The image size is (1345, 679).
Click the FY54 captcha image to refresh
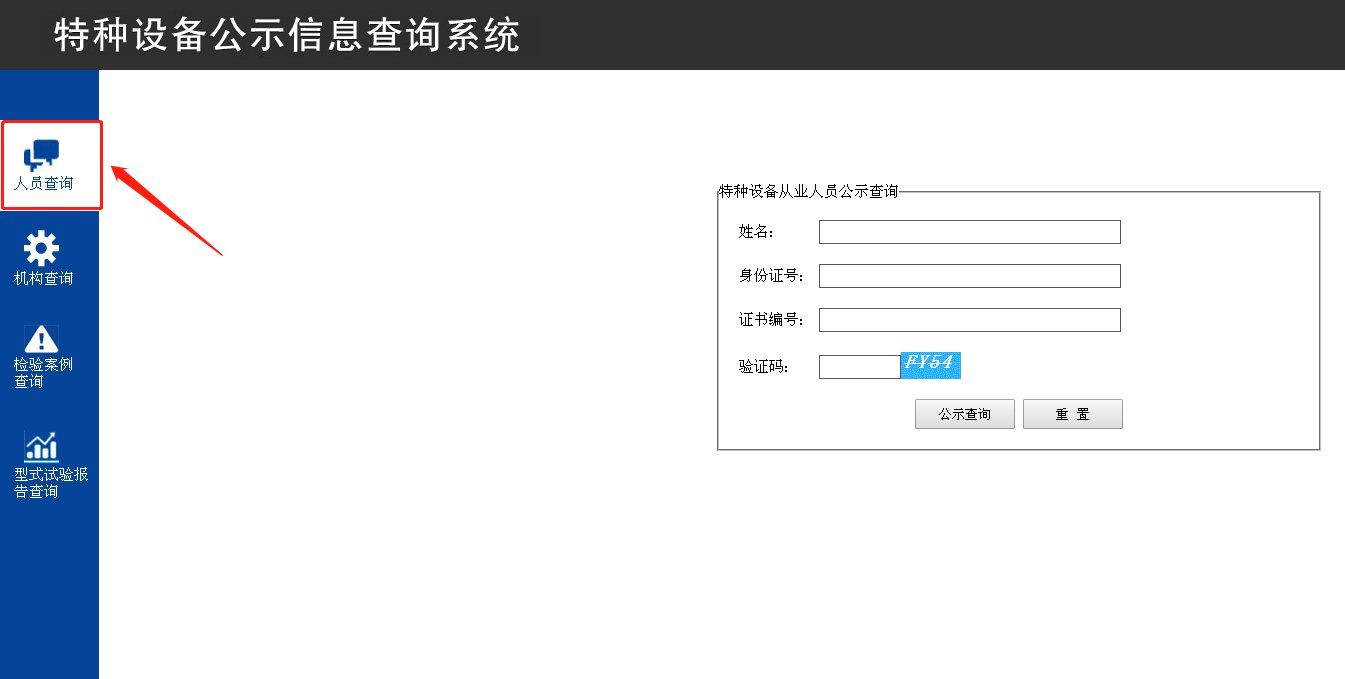tap(931, 365)
